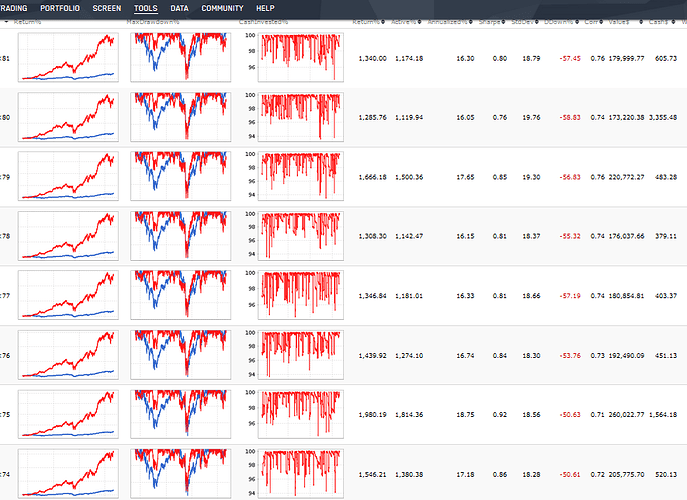Viewport: 687px width, 500px height.
Task: Open the max drawdown chart in row :77
Action: coord(181,295)
